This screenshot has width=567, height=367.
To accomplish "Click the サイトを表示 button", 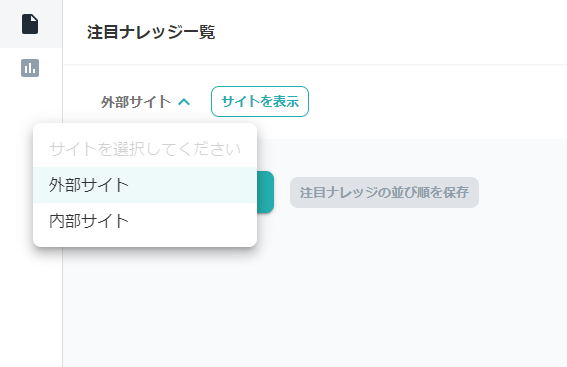I will (260, 102).
